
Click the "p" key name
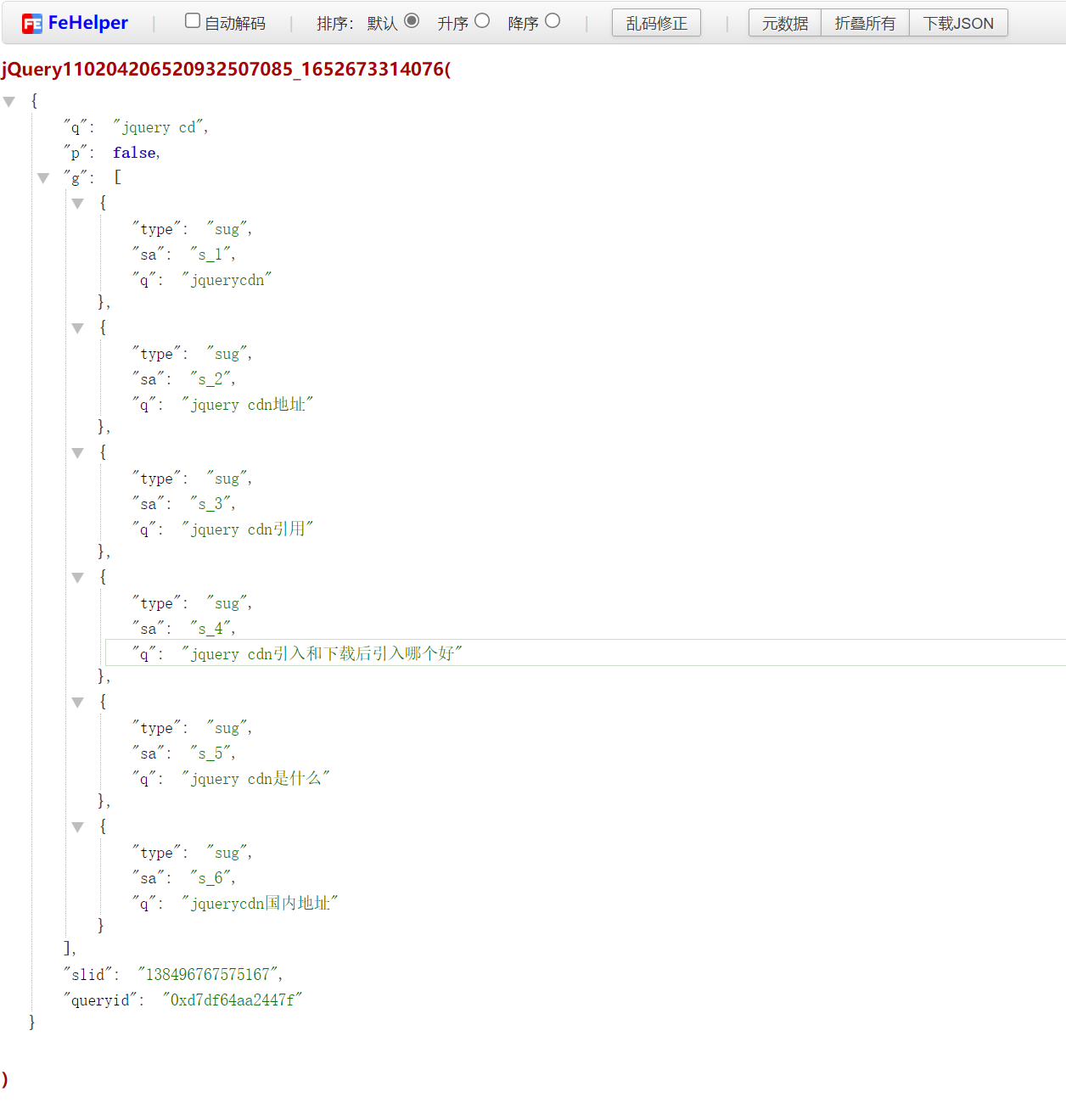tap(76, 153)
